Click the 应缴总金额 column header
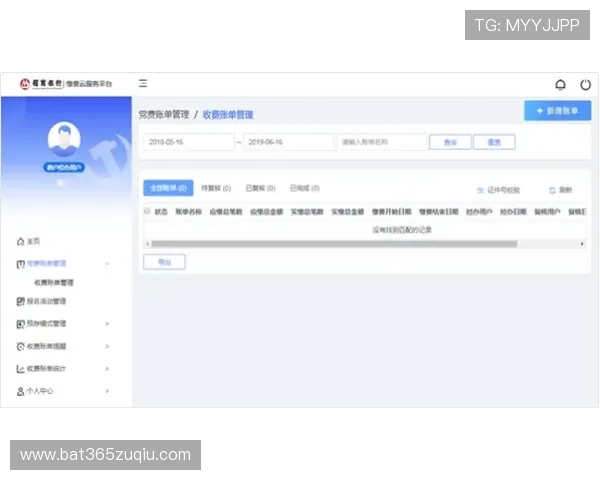This screenshot has height=480, width=600. (x=267, y=212)
